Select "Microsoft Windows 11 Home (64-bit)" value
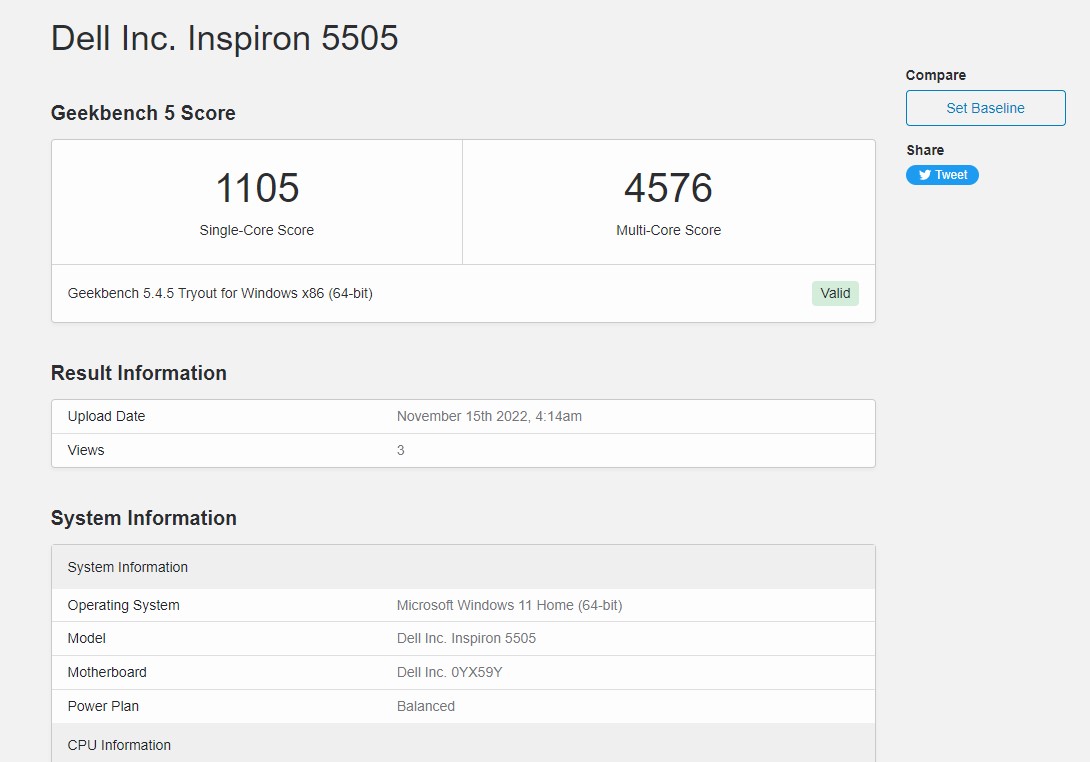The width and height of the screenshot is (1090, 762). (510, 606)
